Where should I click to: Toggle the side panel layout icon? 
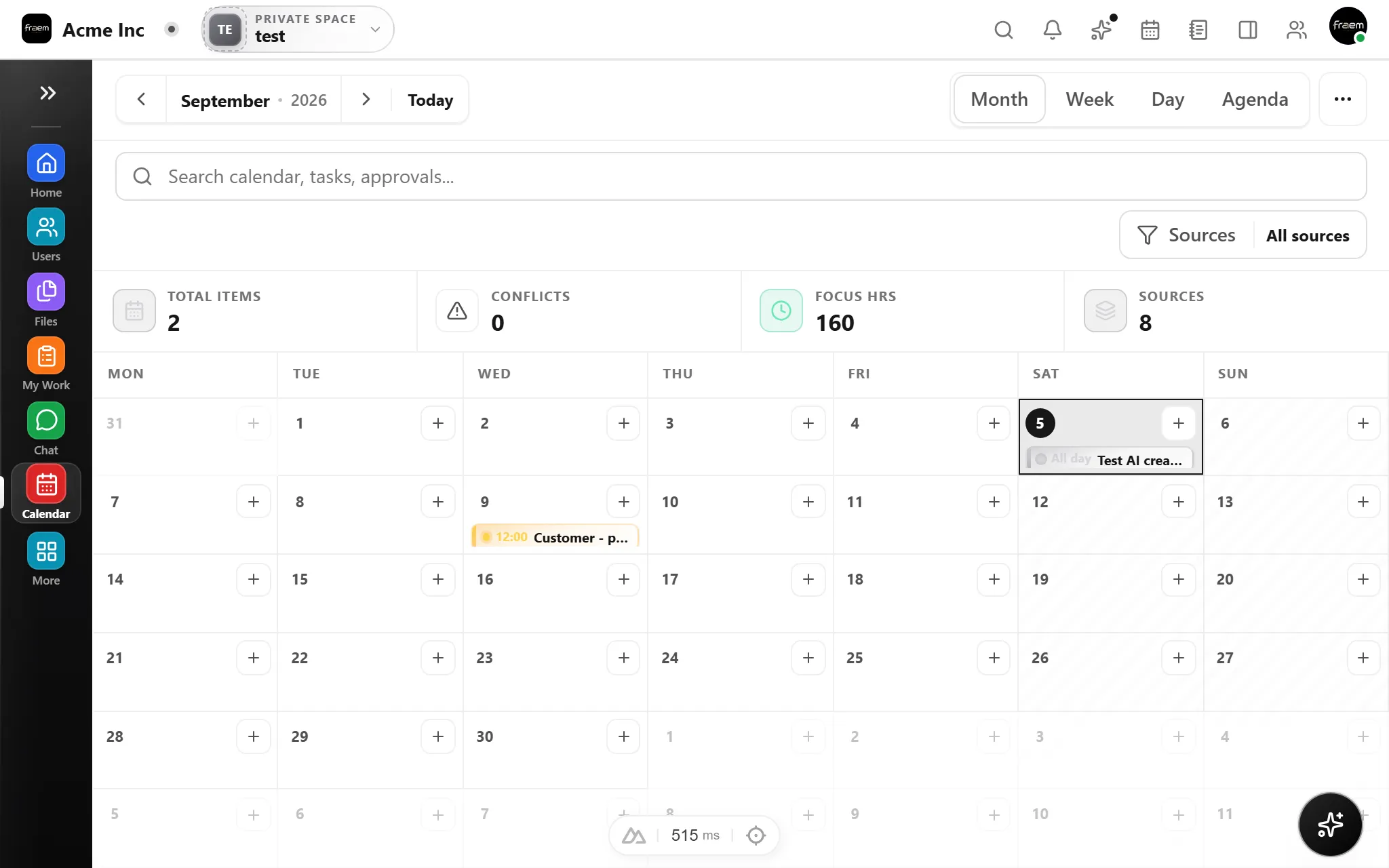[1248, 30]
